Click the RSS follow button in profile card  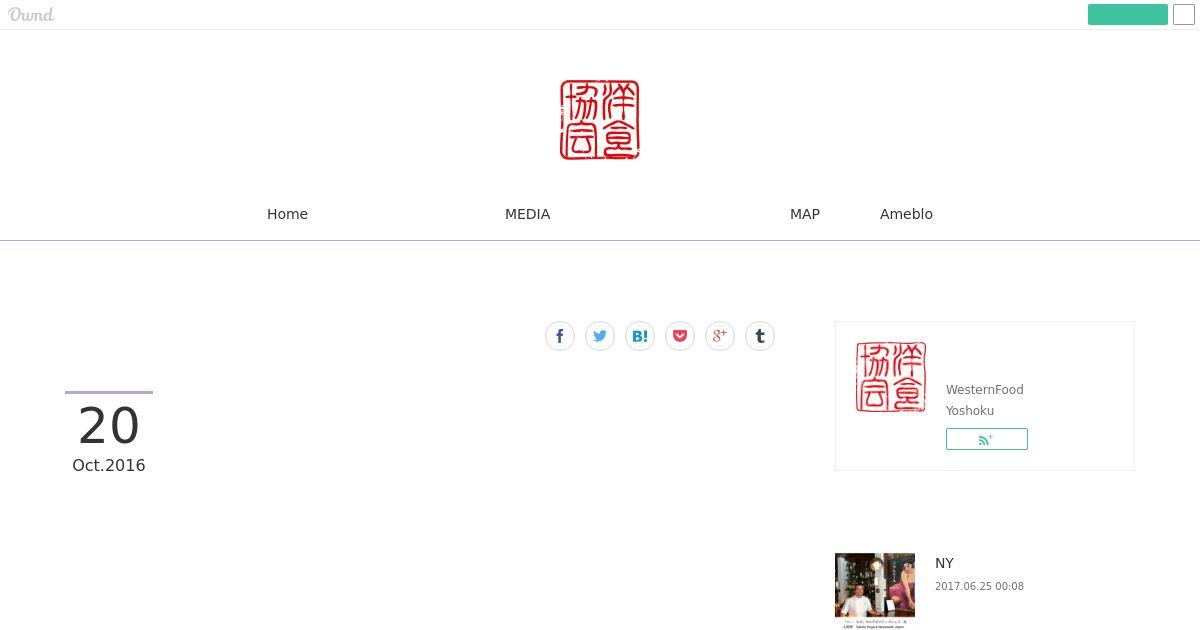point(987,439)
